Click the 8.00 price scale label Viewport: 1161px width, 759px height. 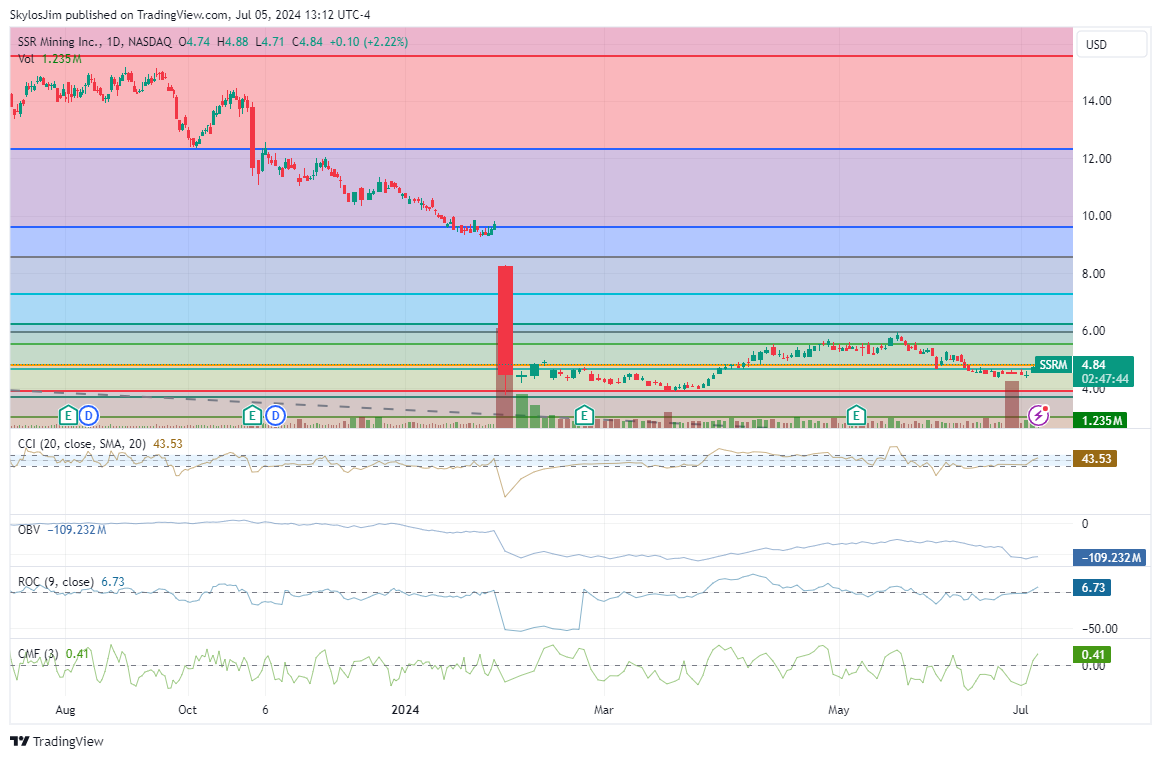(1094, 273)
